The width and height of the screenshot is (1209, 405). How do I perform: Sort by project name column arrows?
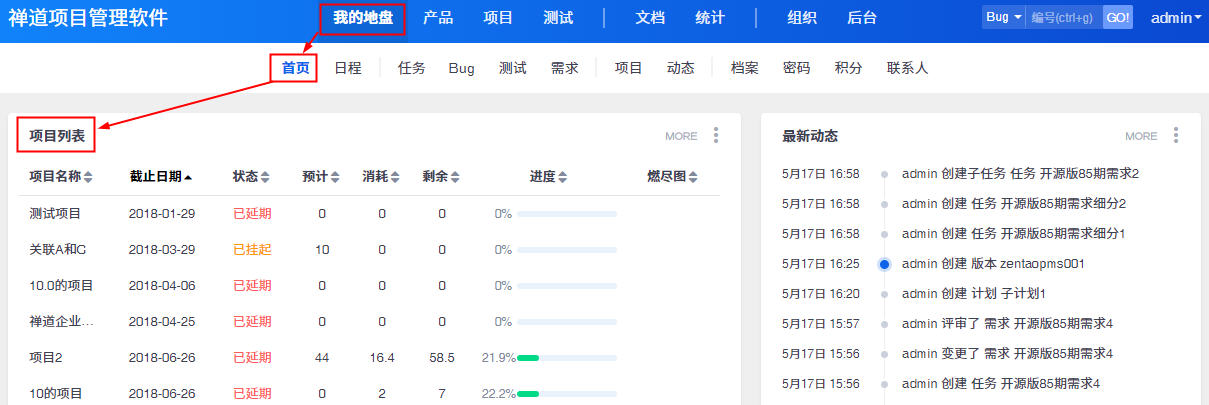coord(88,177)
